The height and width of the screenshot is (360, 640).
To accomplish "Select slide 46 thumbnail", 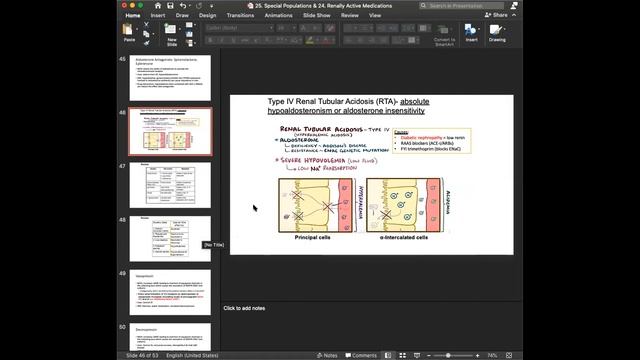I will click(170, 131).
